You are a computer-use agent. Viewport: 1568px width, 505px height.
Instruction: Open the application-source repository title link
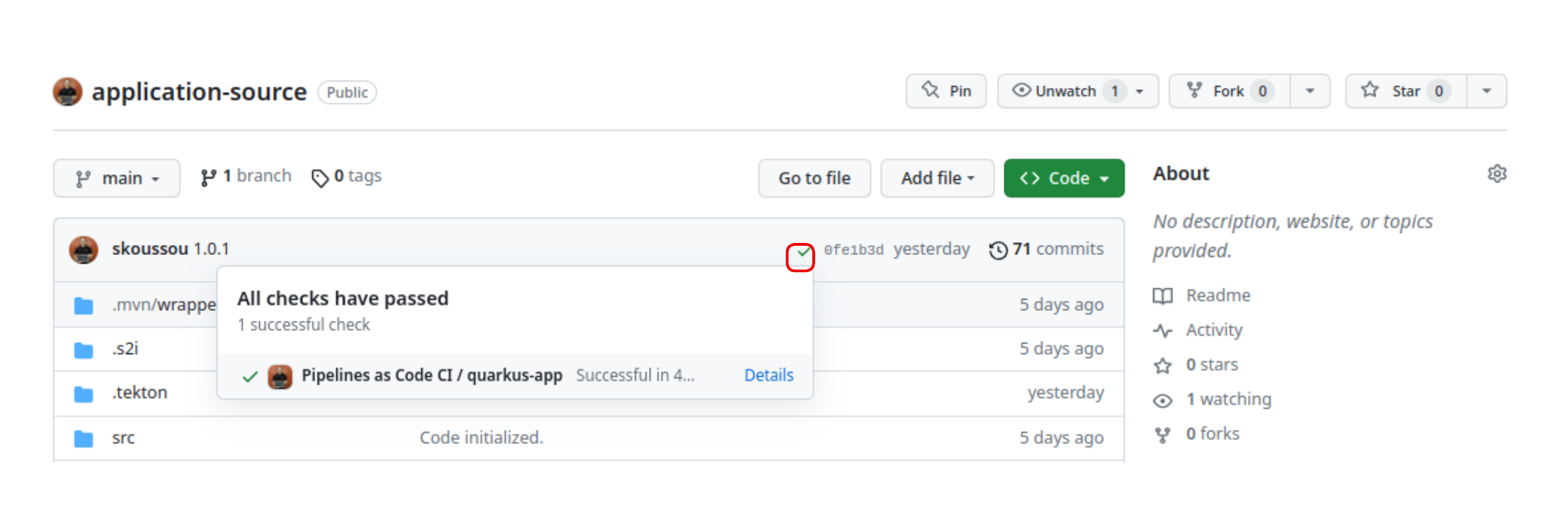pyautogui.click(x=199, y=92)
